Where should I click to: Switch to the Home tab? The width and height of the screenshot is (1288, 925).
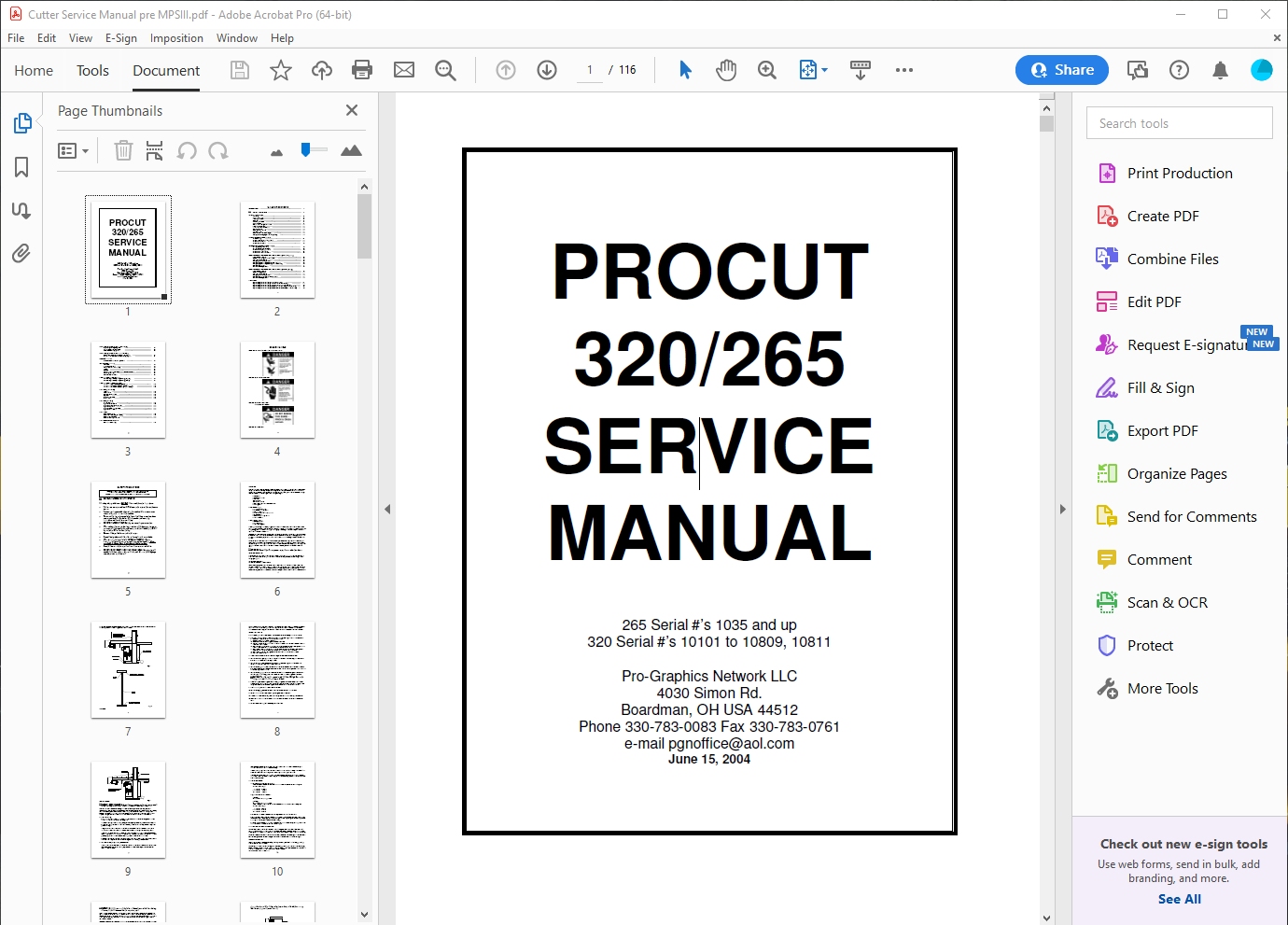pyautogui.click(x=34, y=70)
